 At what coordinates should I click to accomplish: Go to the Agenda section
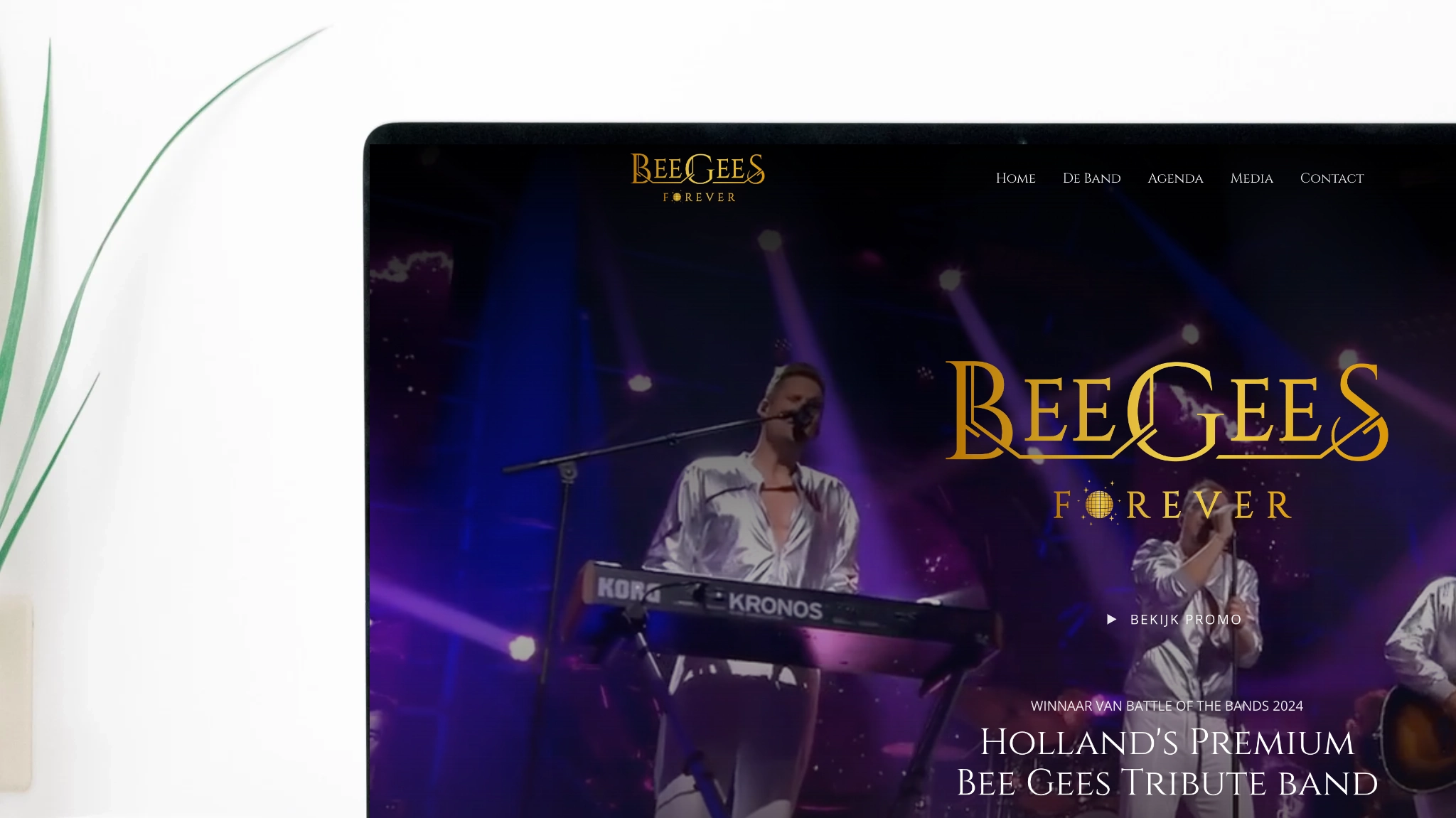pos(1175,178)
